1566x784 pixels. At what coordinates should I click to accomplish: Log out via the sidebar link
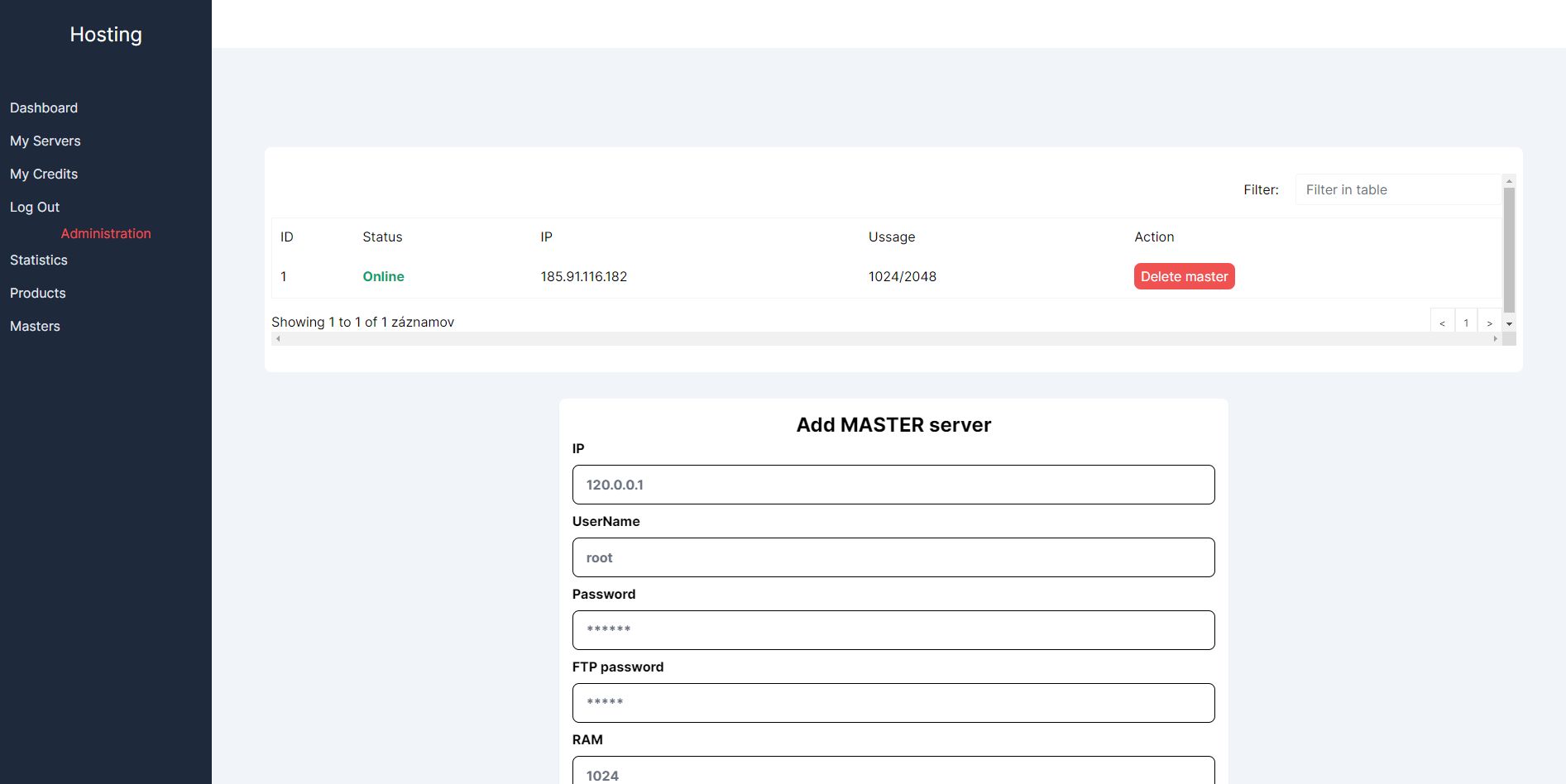(35, 207)
